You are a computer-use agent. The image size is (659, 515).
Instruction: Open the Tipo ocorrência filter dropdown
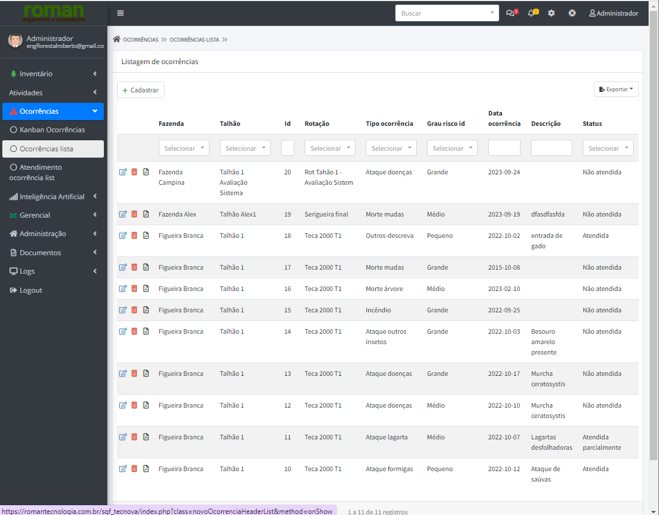tap(391, 148)
